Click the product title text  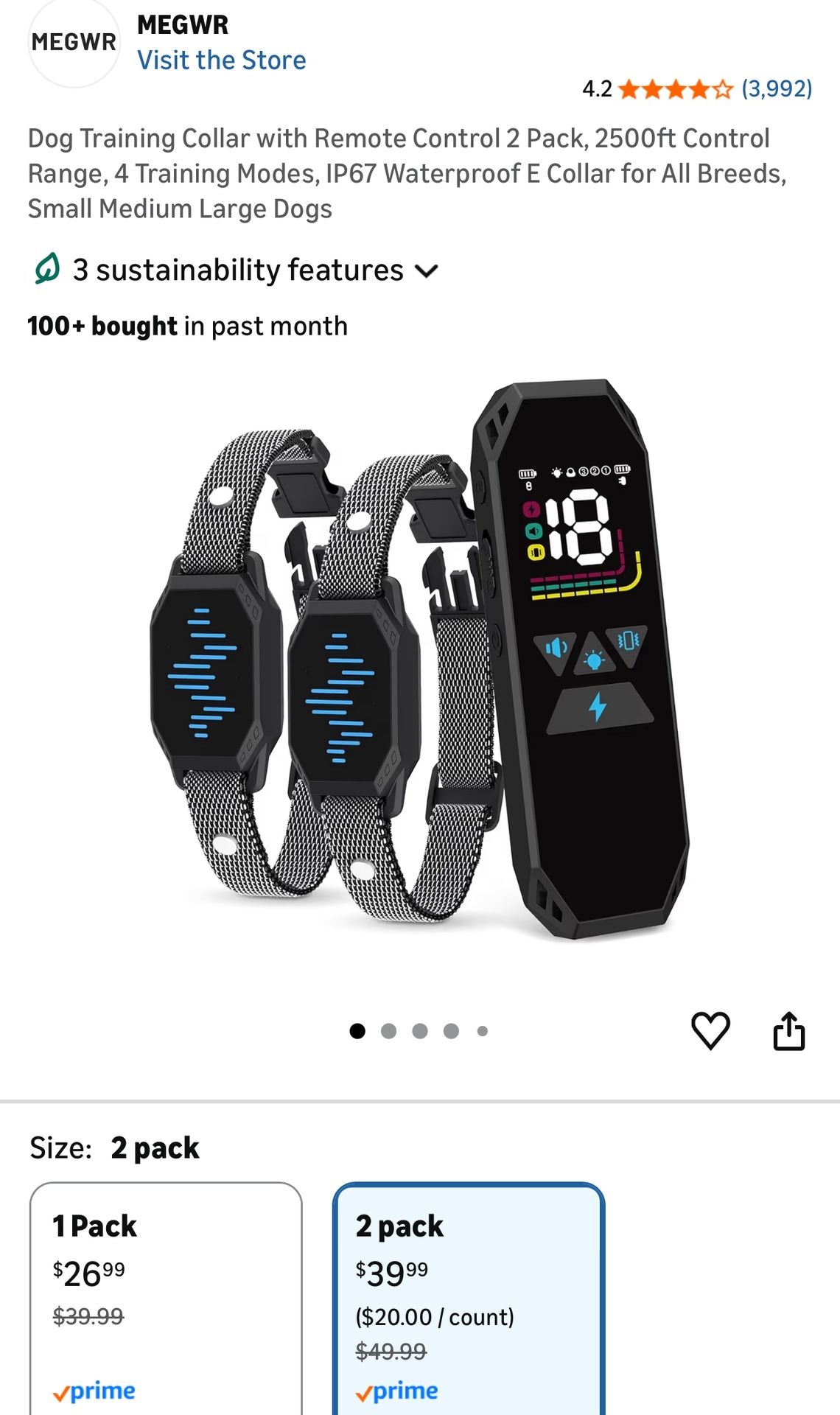(407, 173)
